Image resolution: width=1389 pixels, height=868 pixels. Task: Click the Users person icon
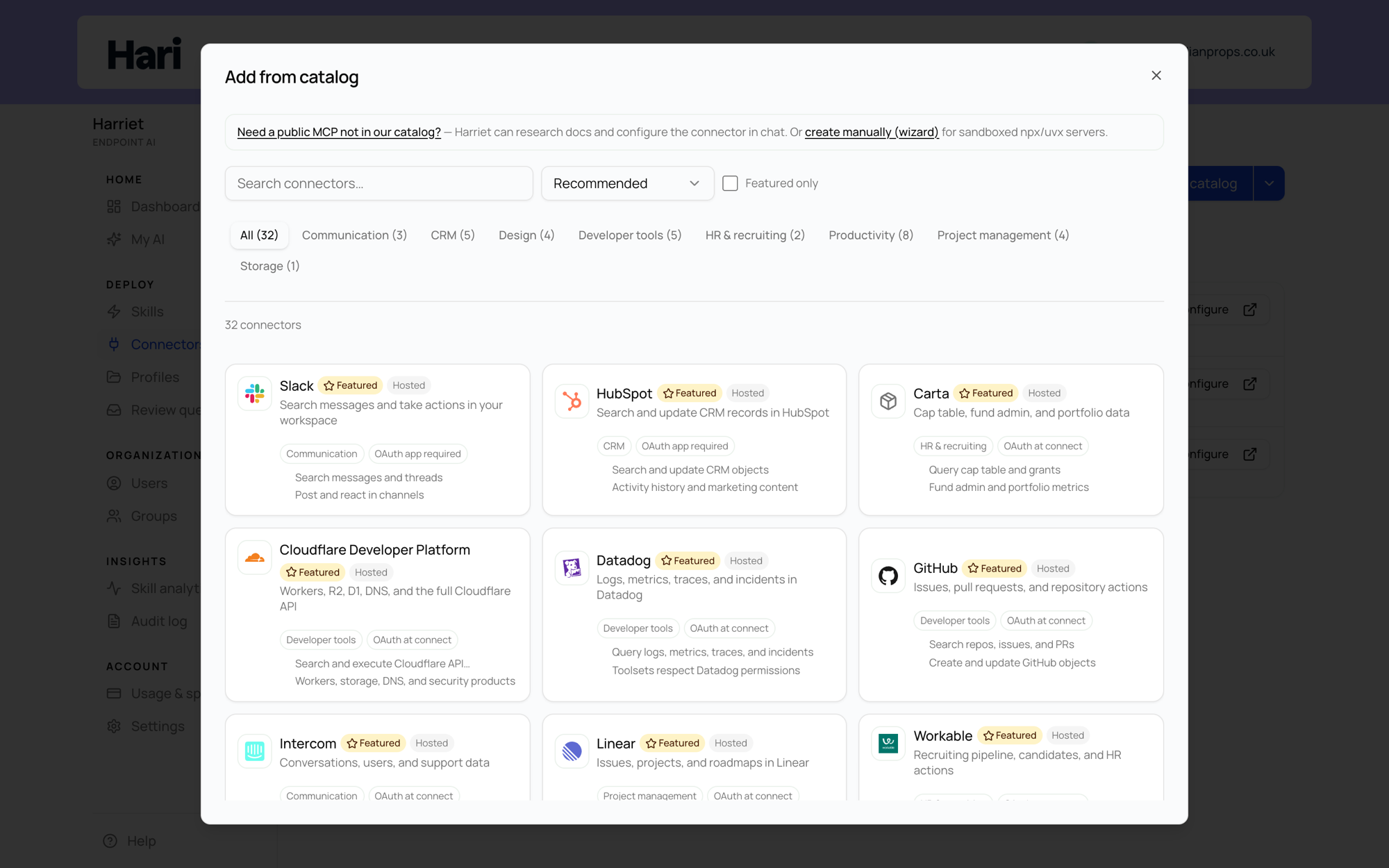pyautogui.click(x=114, y=483)
